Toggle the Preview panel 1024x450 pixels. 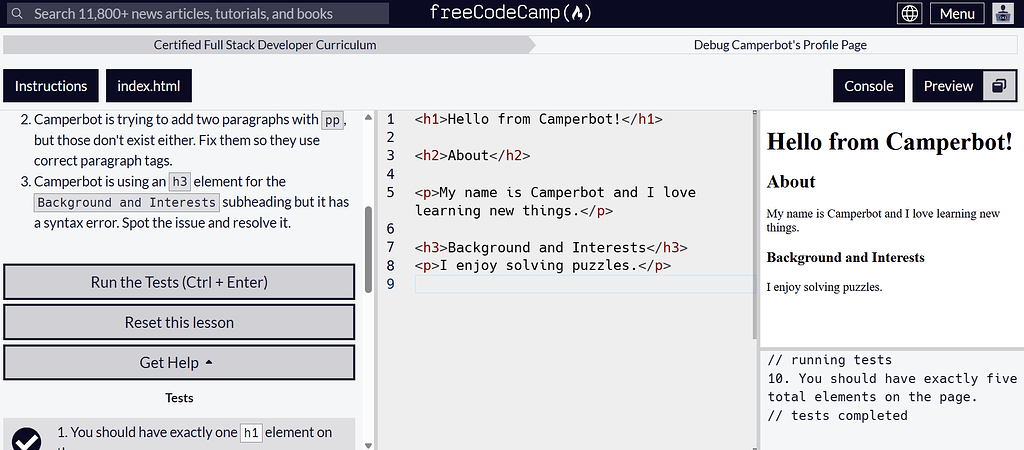(x=948, y=86)
